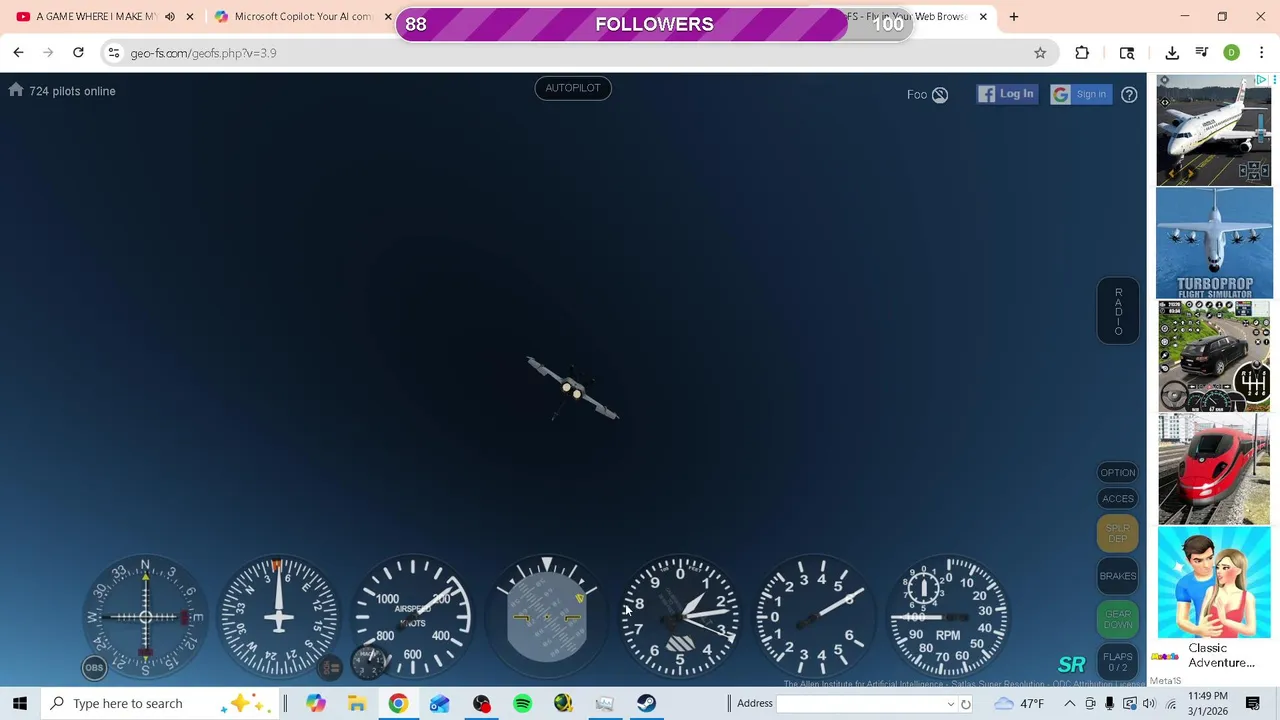Open the media controls icon
This screenshot has height=720, width=1280.
(x=1202, y=53)
